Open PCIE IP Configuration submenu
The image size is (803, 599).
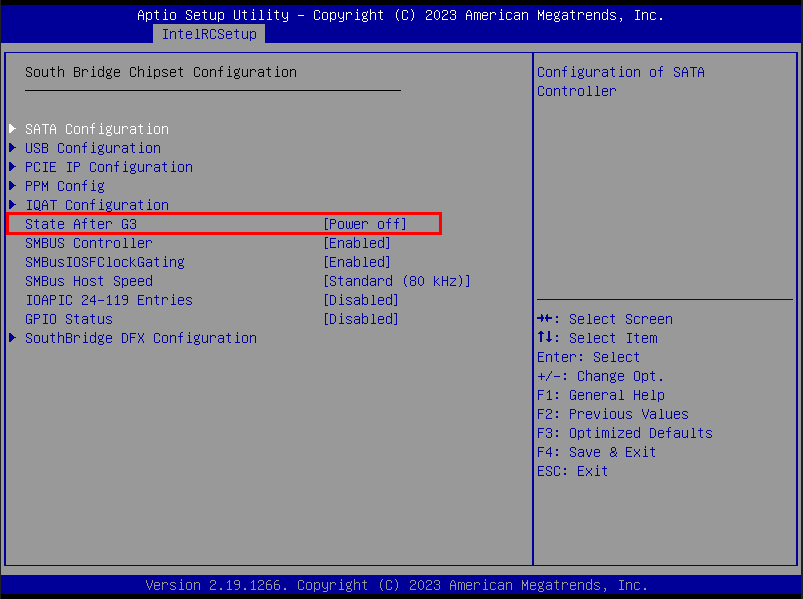(x=109, y=167)
